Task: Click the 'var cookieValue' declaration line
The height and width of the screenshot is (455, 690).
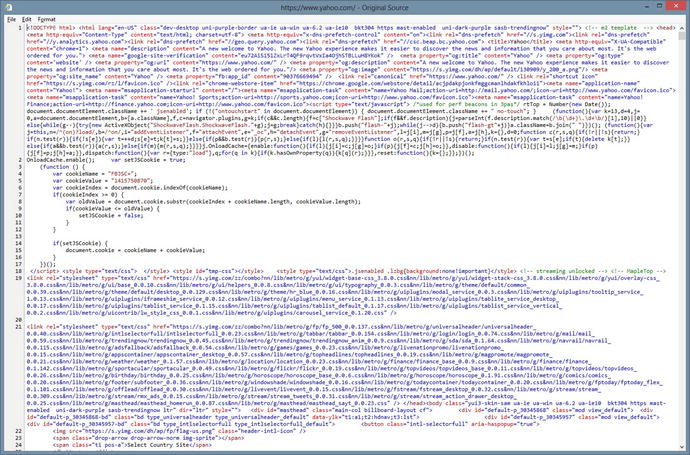Action: pos(103,181)
